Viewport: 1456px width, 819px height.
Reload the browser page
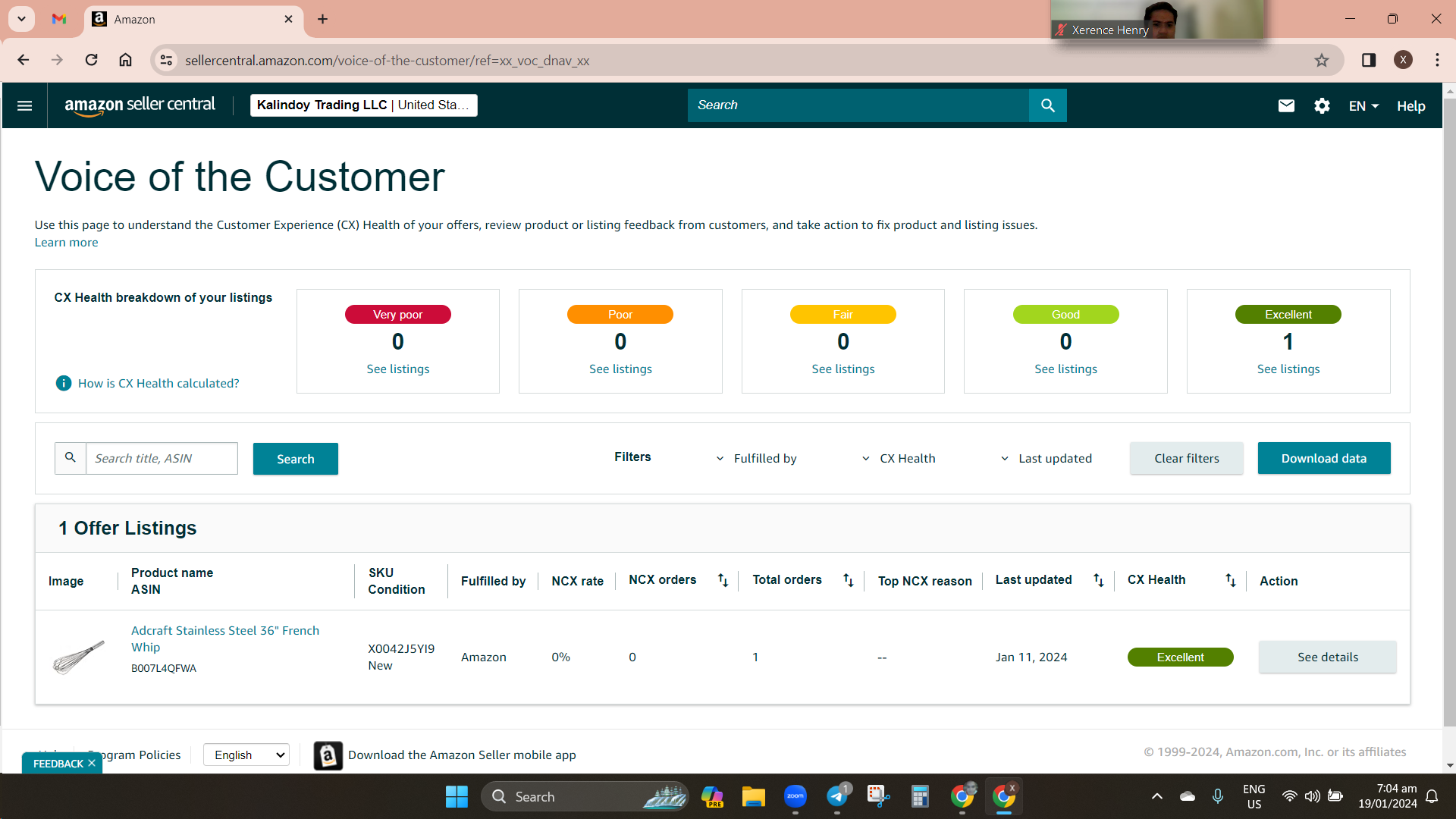[91, 60]
